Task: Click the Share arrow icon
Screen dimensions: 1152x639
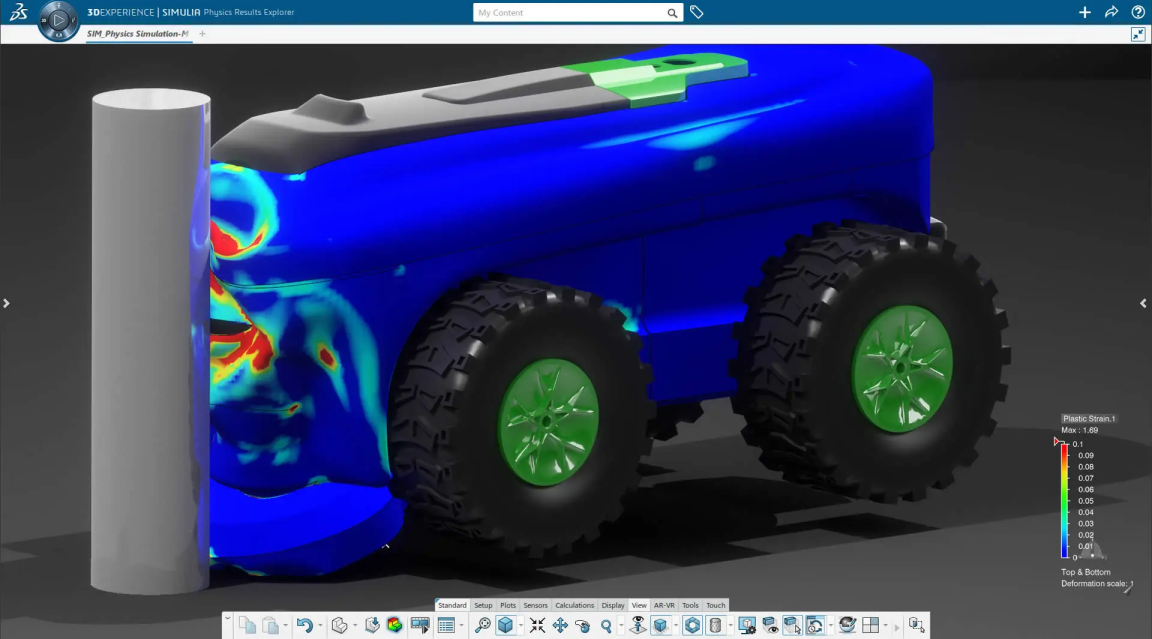Action: [1111, 12]
